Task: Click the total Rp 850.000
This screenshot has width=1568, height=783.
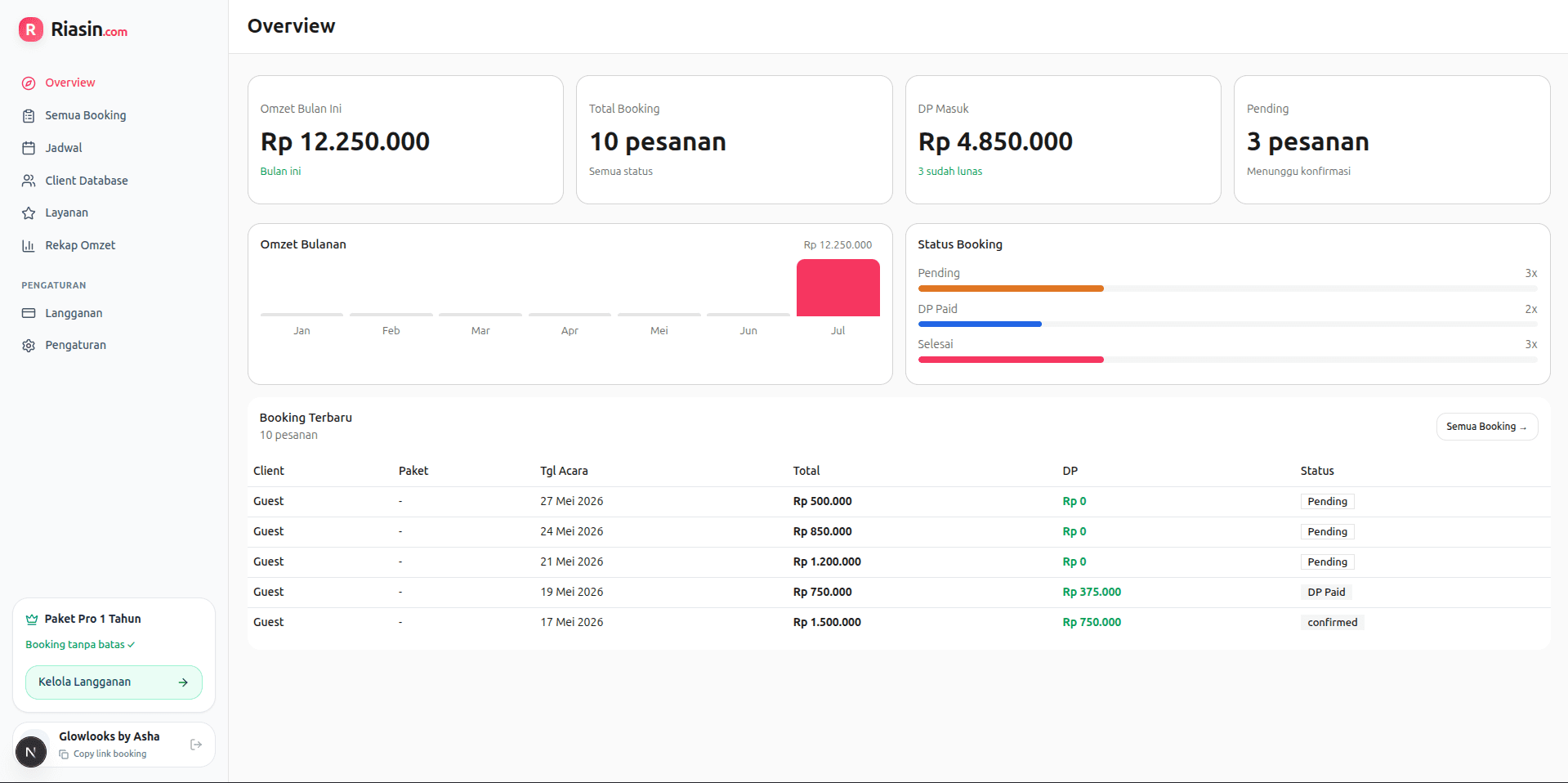Action: 823,531
